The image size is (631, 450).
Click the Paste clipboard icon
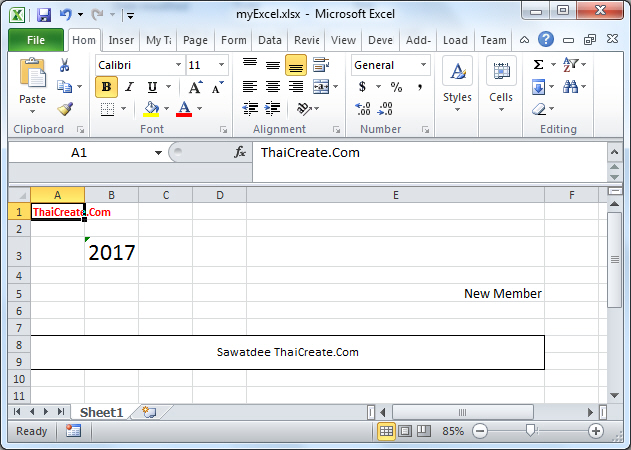pyautogui.click(x=33, y=73)
